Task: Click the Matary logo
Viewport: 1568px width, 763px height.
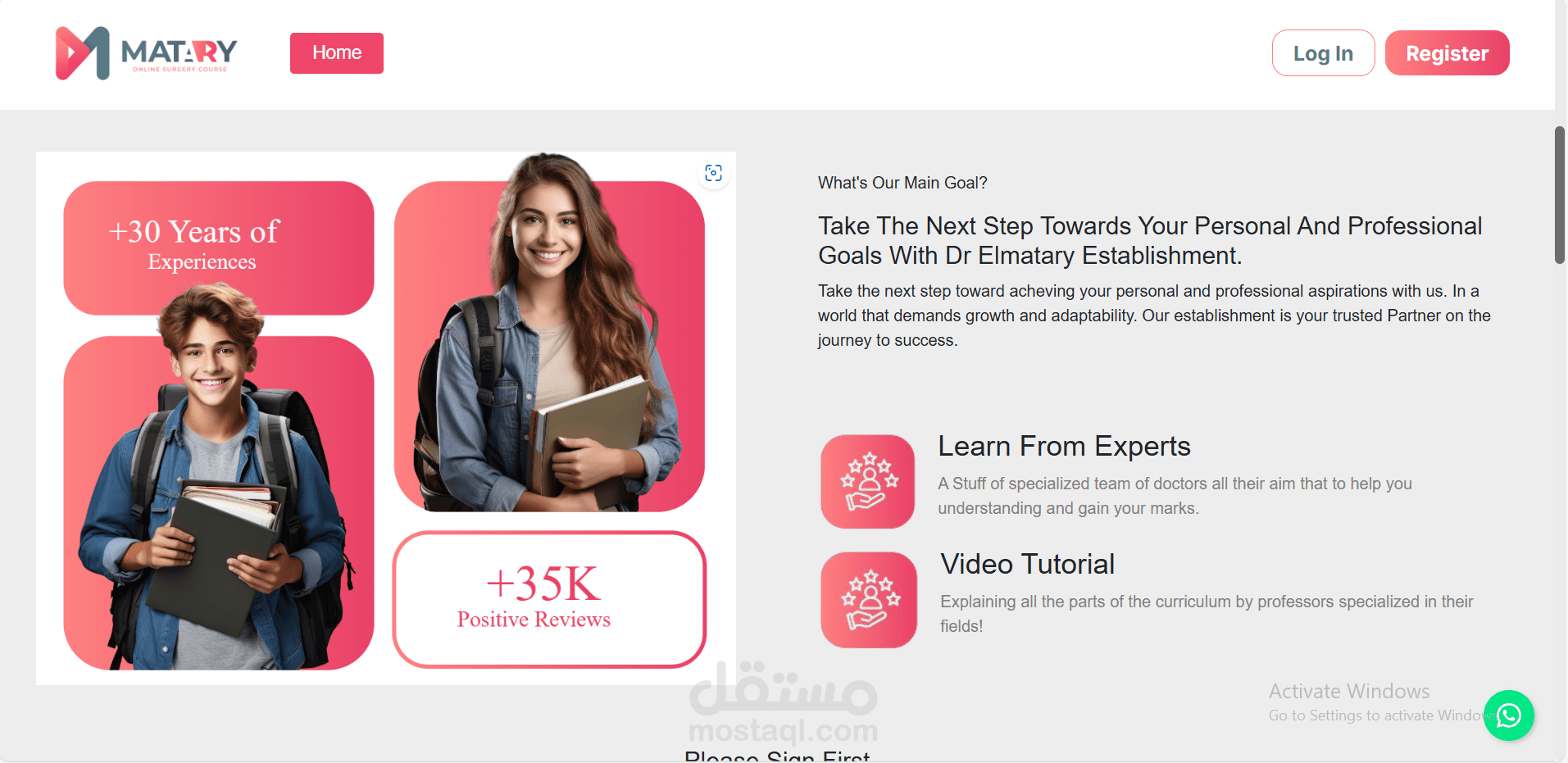Action: 146,53
